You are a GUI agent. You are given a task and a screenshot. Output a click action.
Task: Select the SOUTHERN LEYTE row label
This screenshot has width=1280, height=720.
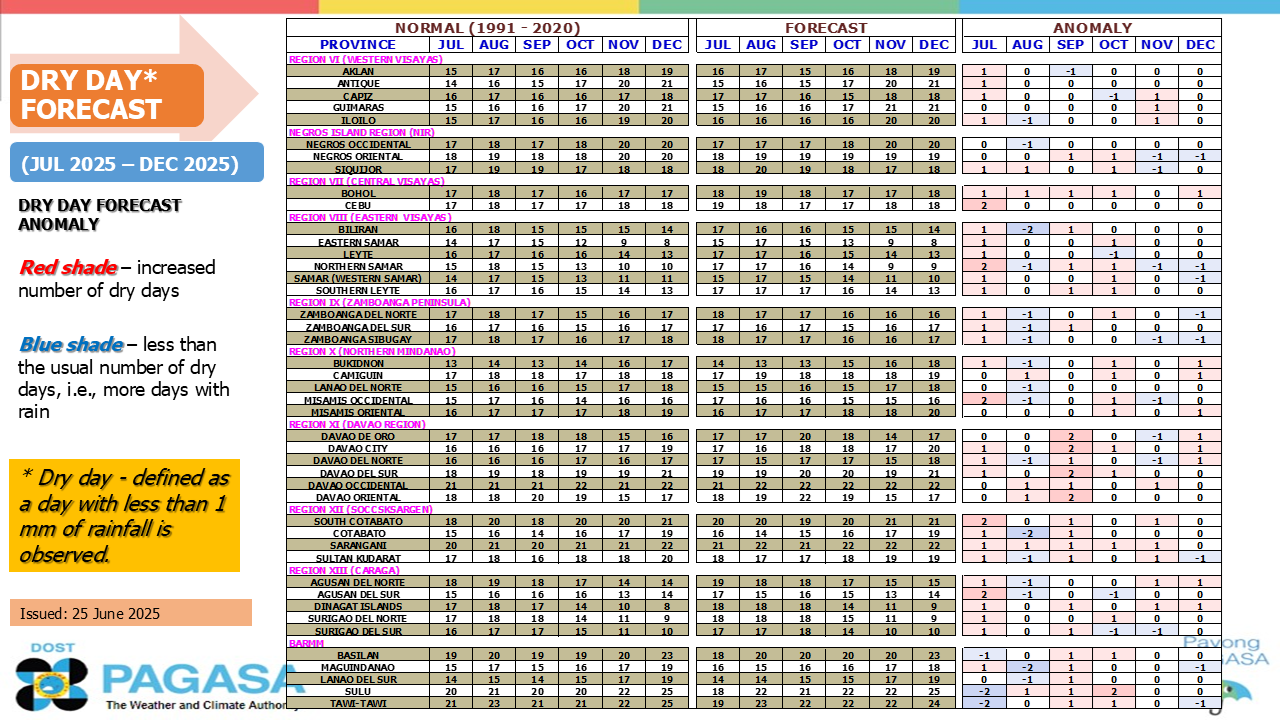point(358,290)
